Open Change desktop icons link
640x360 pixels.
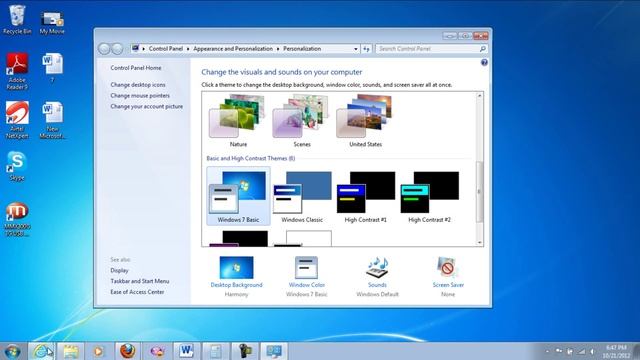click(x=138, y=85)
